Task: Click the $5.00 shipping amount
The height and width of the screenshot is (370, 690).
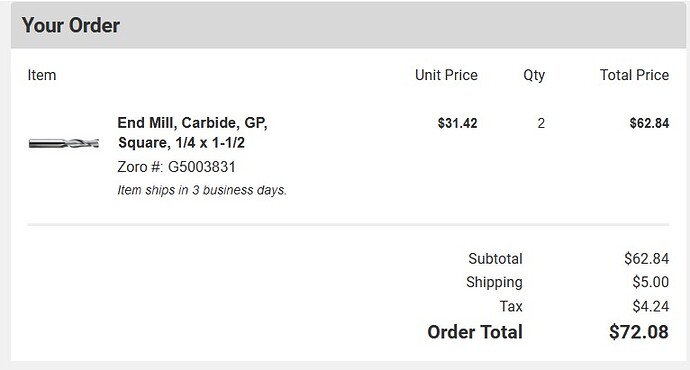Action: (x=651, y=282)
